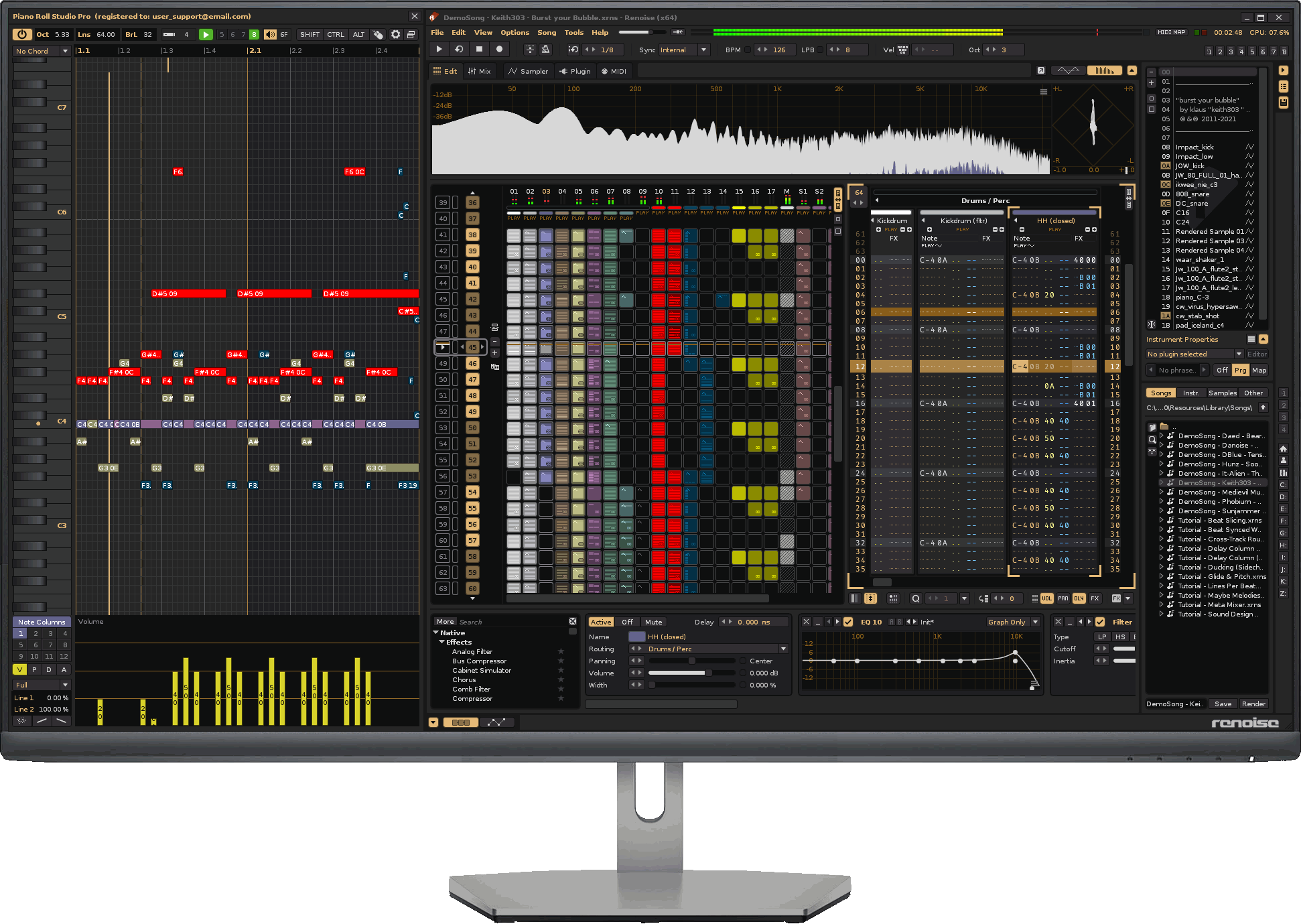The width and height of the screenshot is (1301, 924).
Task: Select the LP filter type
Action: pyautogui.click(x=1102, y=637)
